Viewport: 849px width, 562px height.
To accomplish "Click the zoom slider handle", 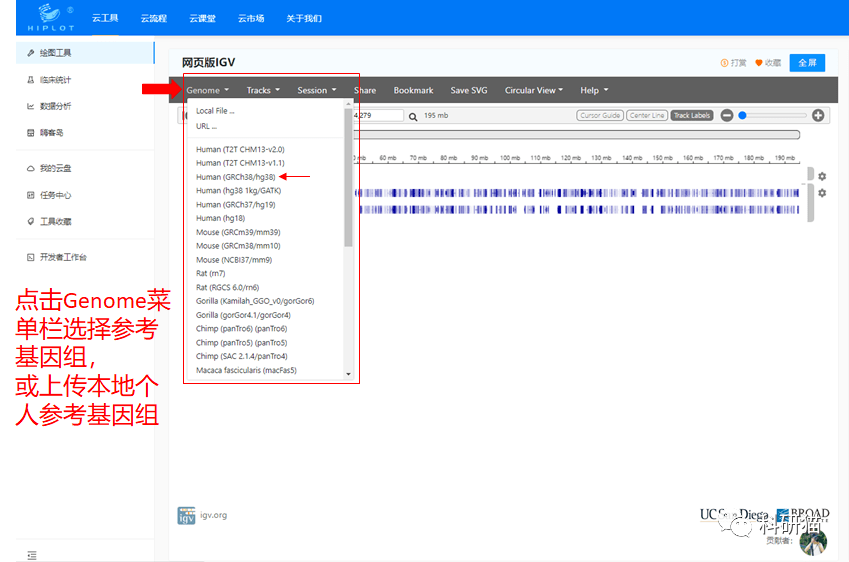I will pos(743,116).
